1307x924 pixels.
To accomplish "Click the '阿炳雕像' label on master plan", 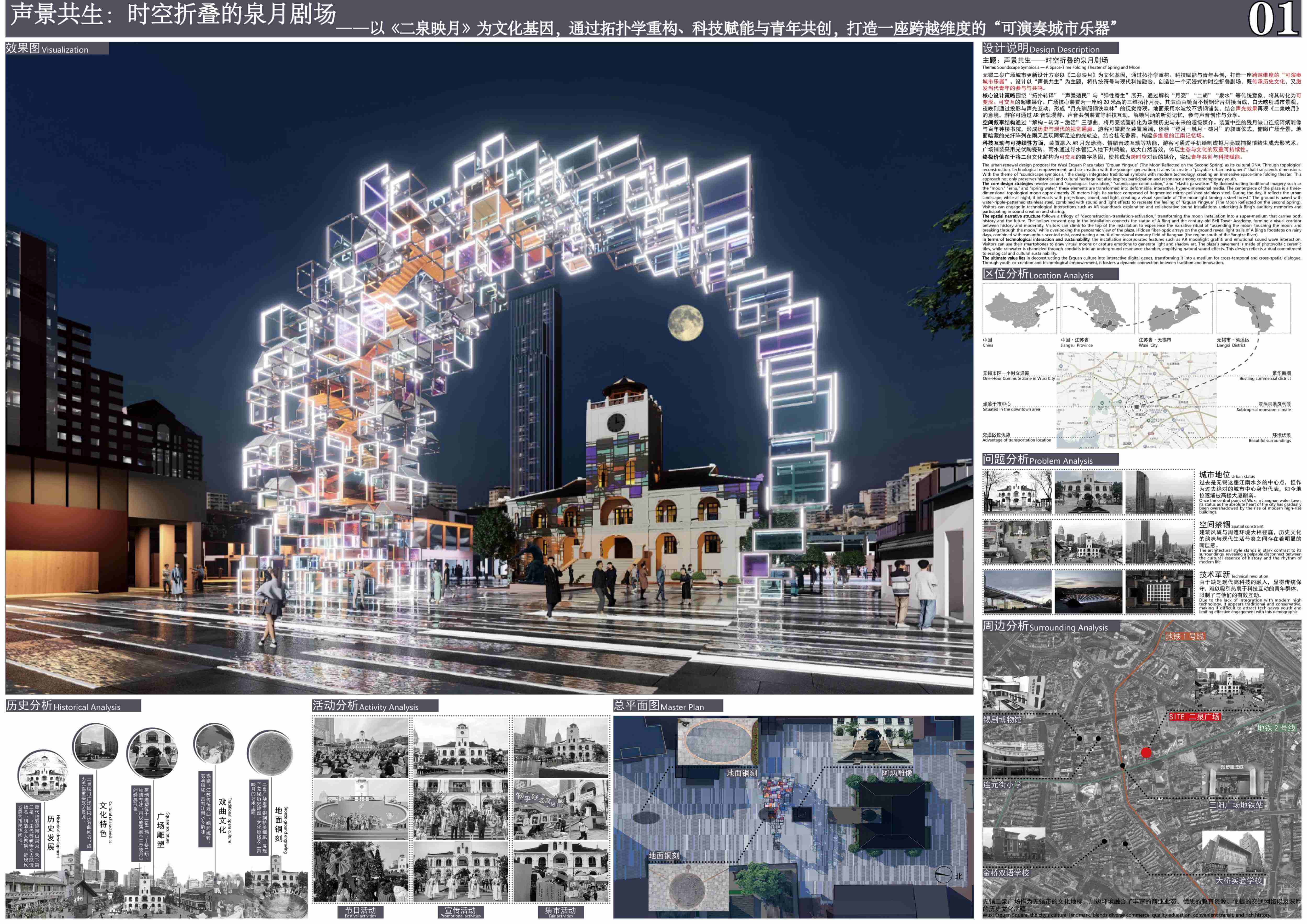I will (x=897, y=773).
